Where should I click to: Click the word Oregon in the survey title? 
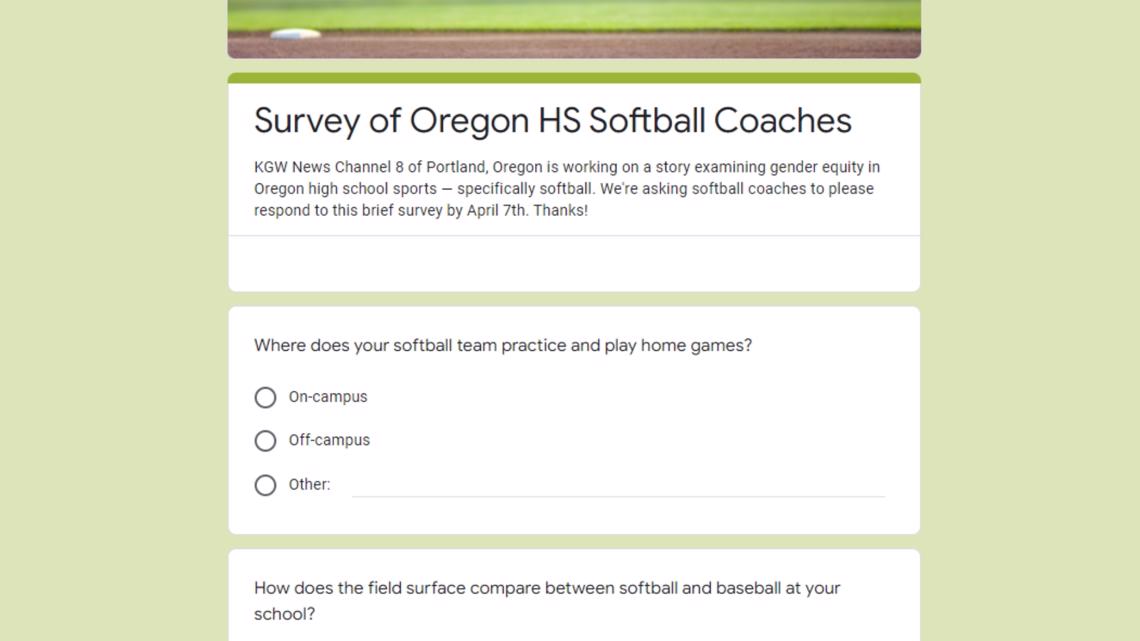tap(470, 121)
